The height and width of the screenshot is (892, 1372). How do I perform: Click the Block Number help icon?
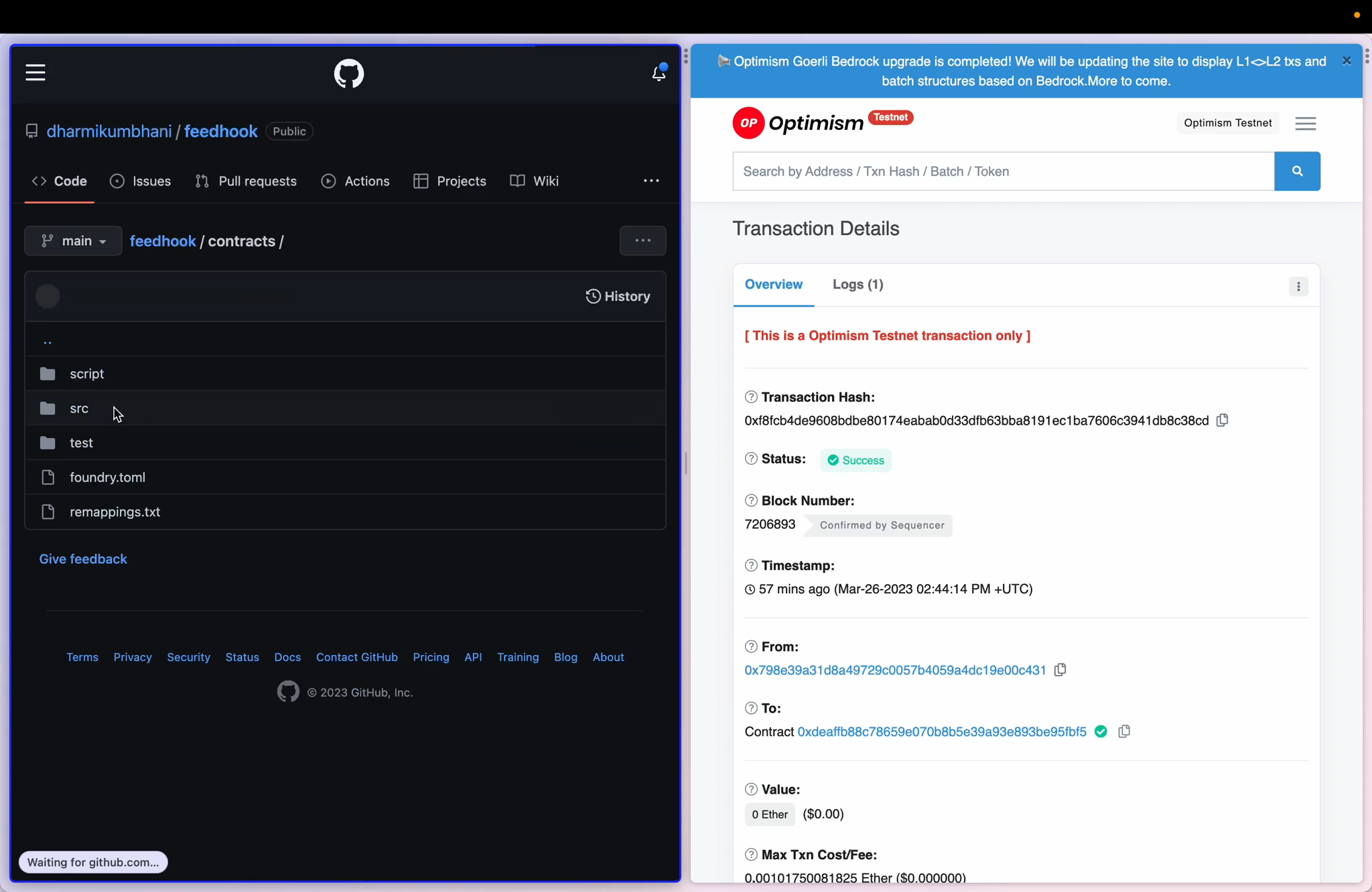coord(751,501)
